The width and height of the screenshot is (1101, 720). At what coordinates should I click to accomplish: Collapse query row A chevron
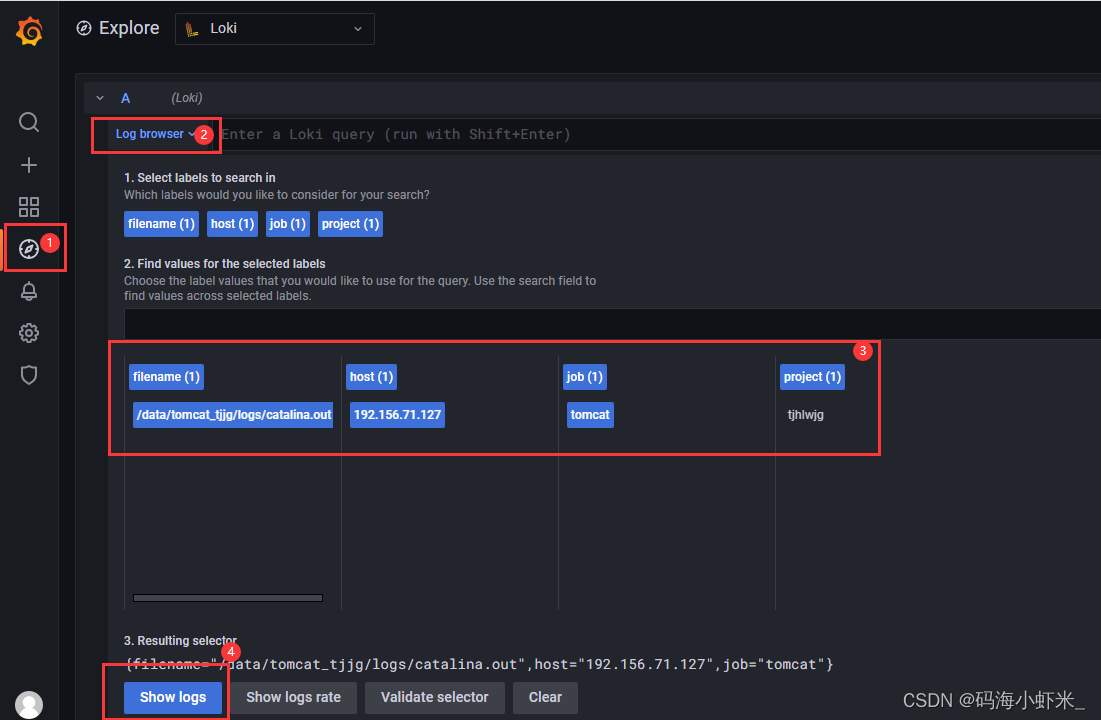[100, 98]
